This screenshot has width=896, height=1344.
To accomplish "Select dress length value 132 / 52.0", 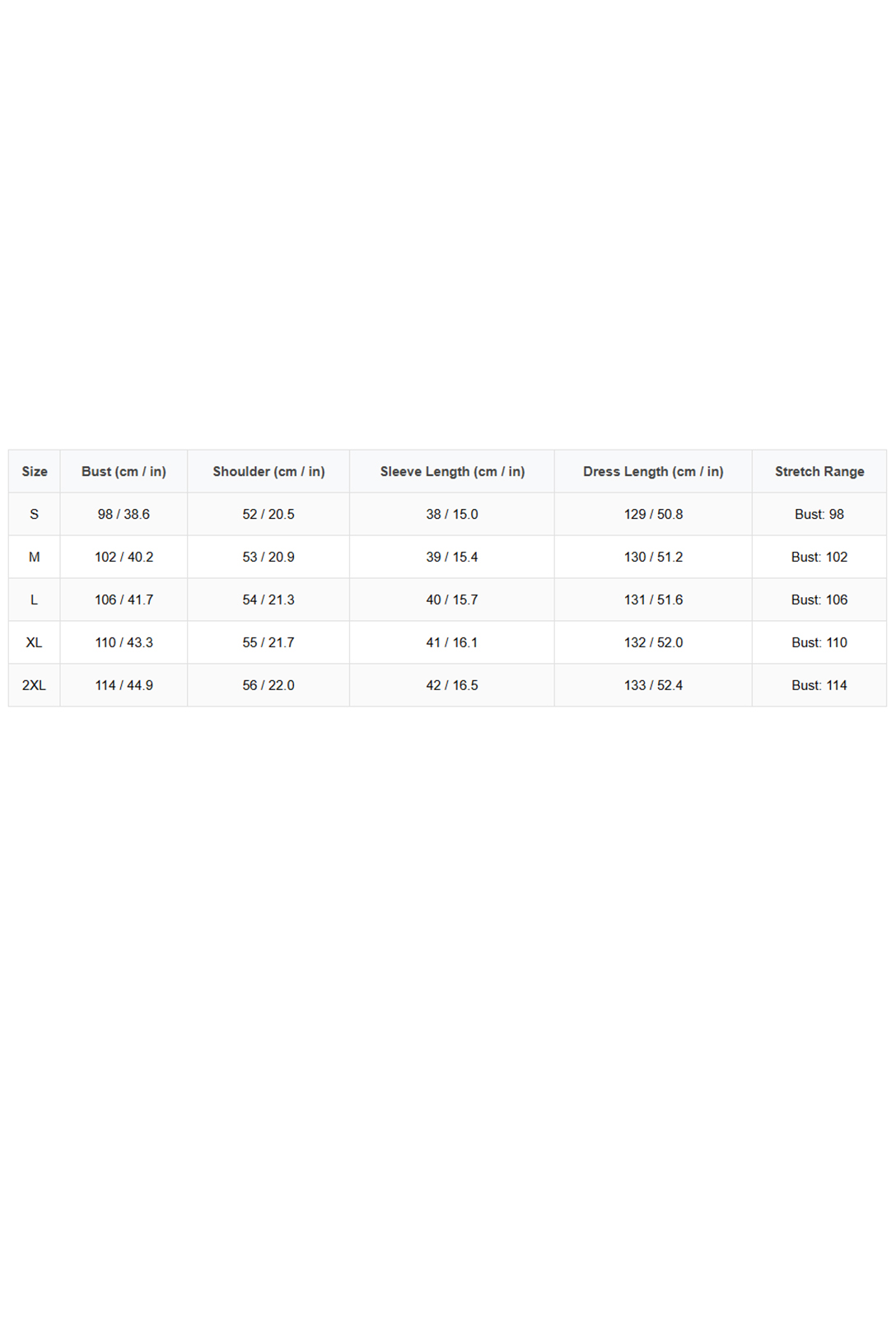I will pos(653,643).
